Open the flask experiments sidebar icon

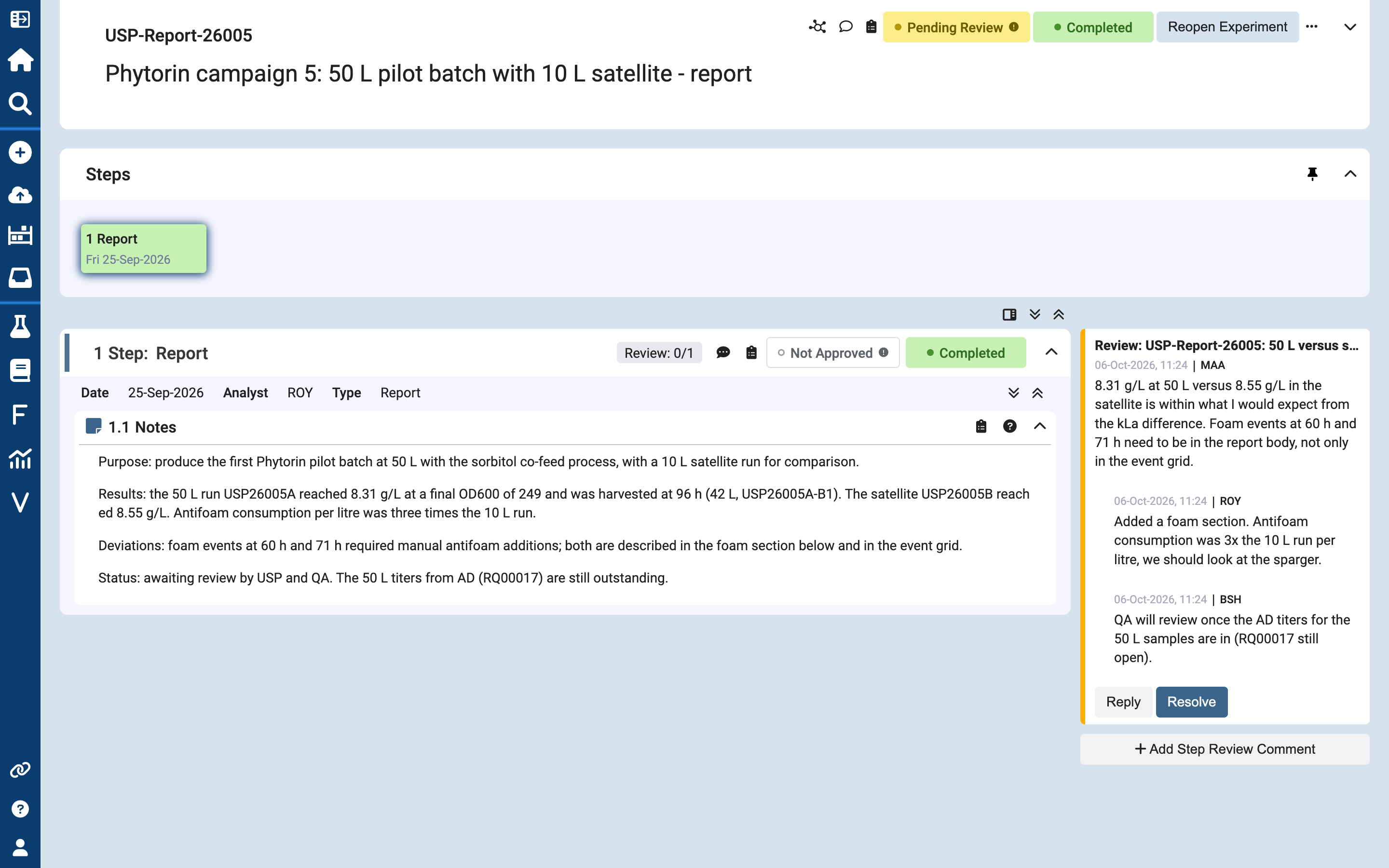pos(20,326)
